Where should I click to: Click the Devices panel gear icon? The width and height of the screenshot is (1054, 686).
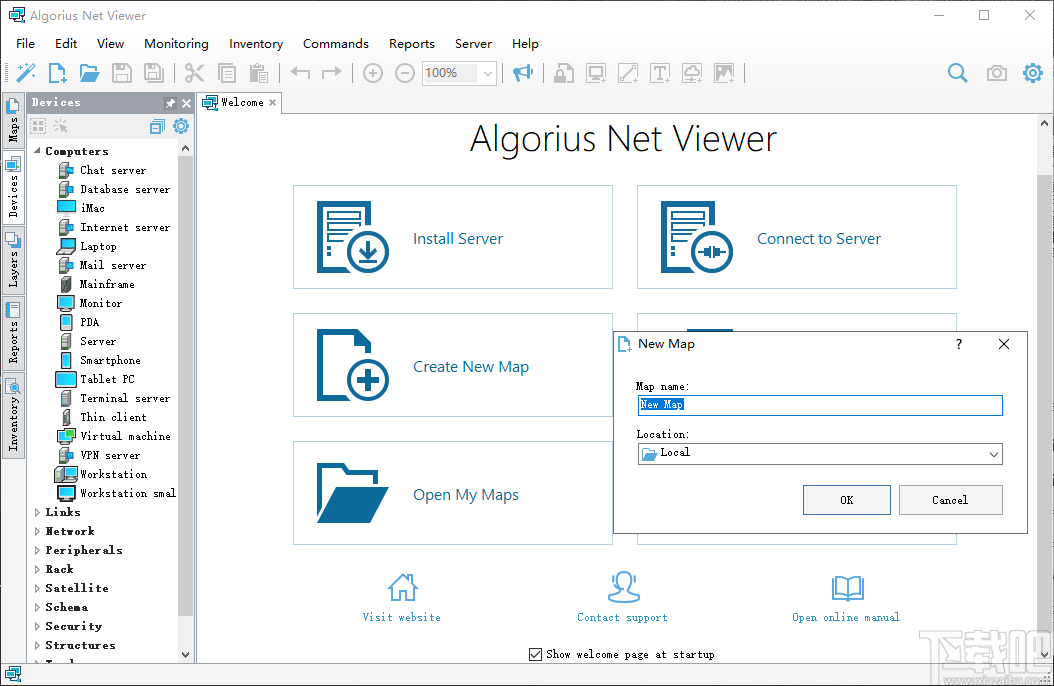point(180,126)
